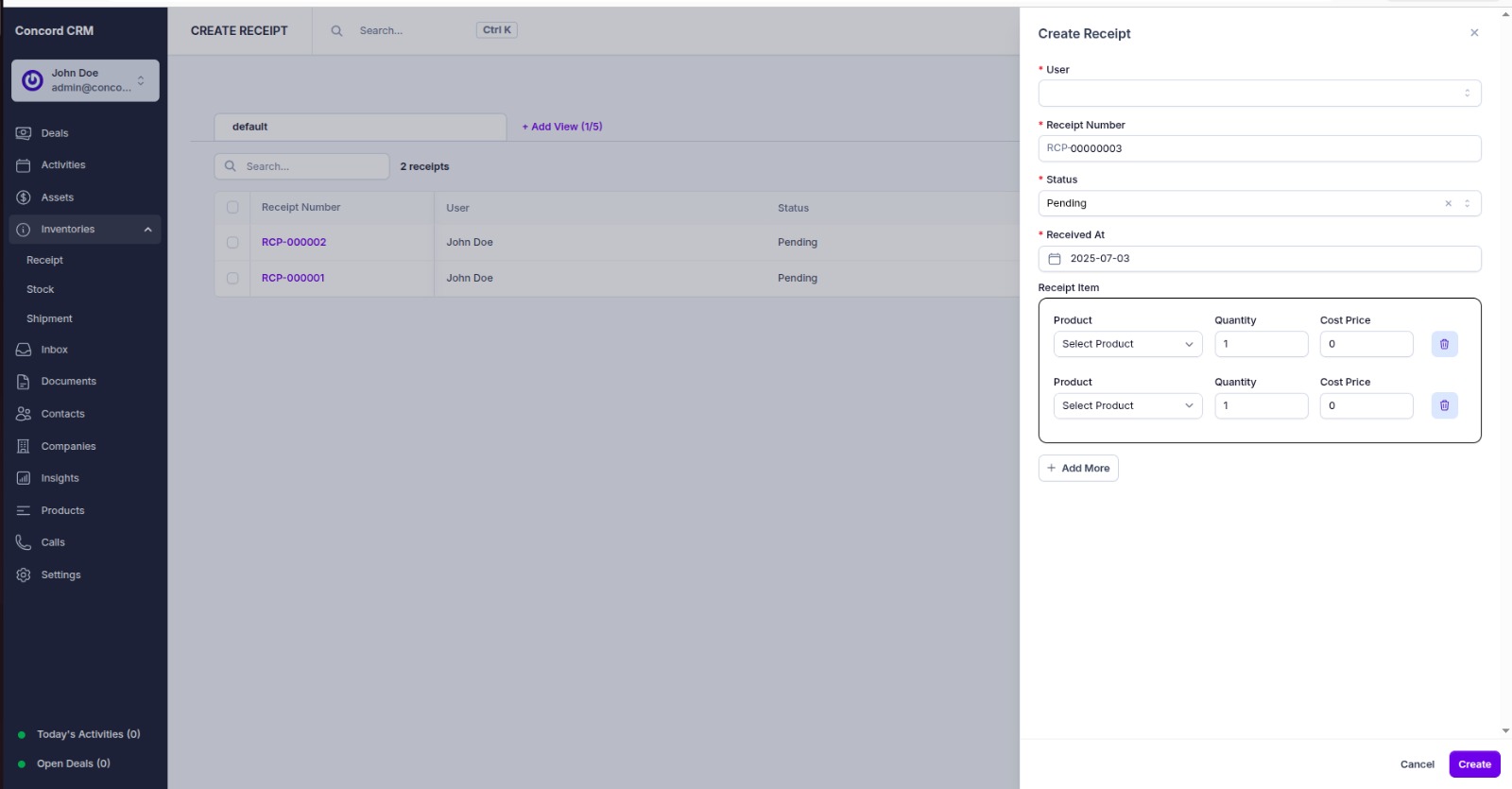The width and height of the screenshot is (1512, 789).
Task: Click the Contacts people icon
Action: (x=24, y=414)
